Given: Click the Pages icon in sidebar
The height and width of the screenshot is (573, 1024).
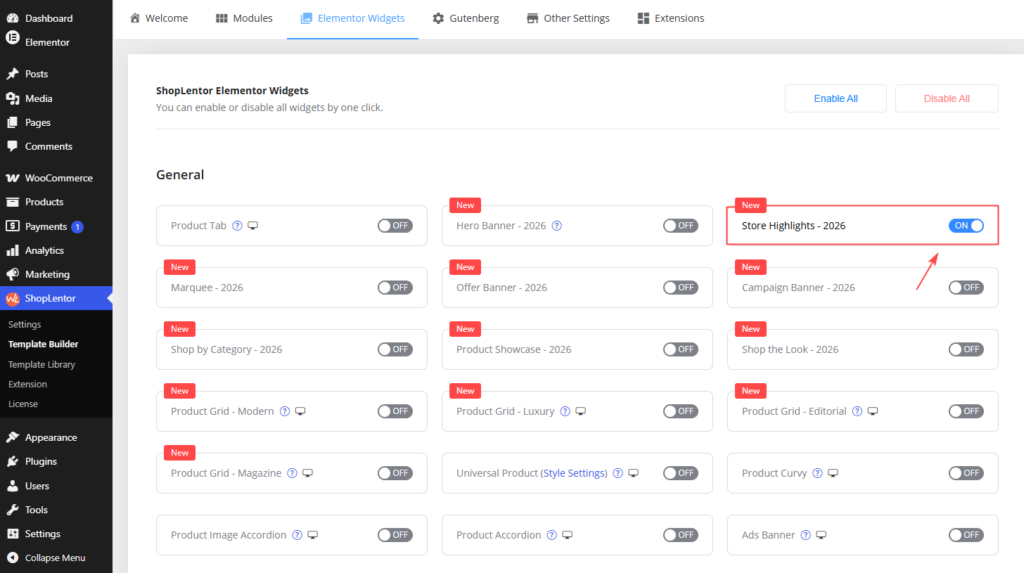Looking at the screenshot, I should (x=12, y=122).
